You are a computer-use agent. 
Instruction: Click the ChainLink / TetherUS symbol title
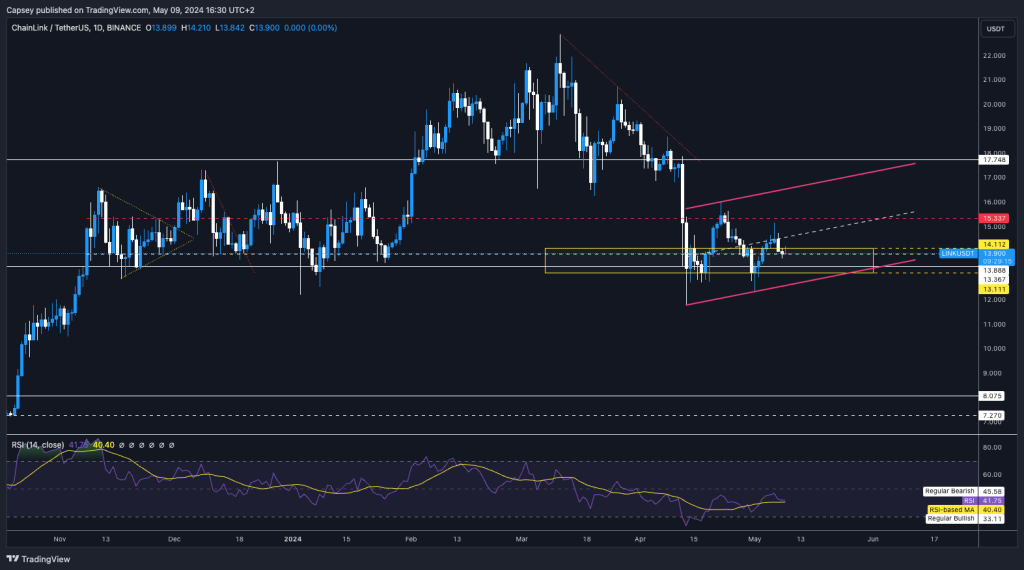point(76,28)
